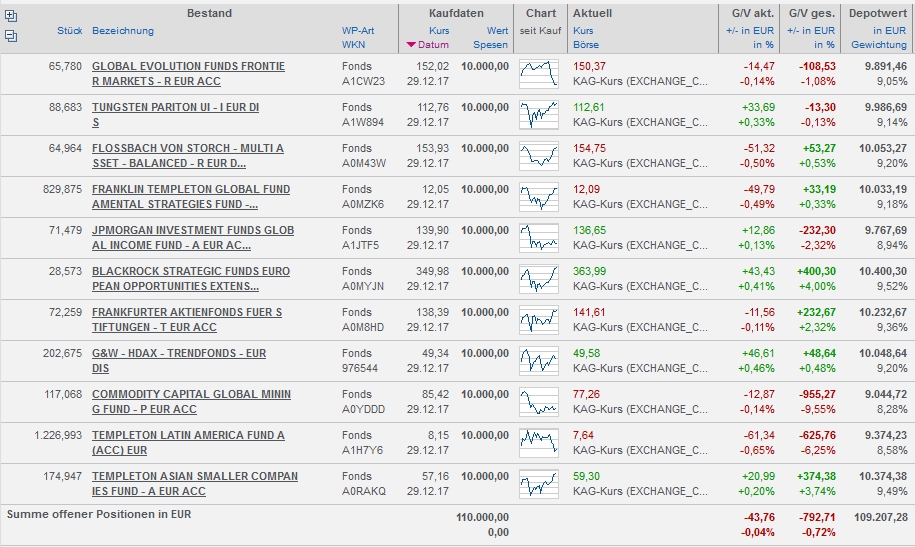Sort by Wert column header
The image size is (915, 547).
(x=498, y=30)
